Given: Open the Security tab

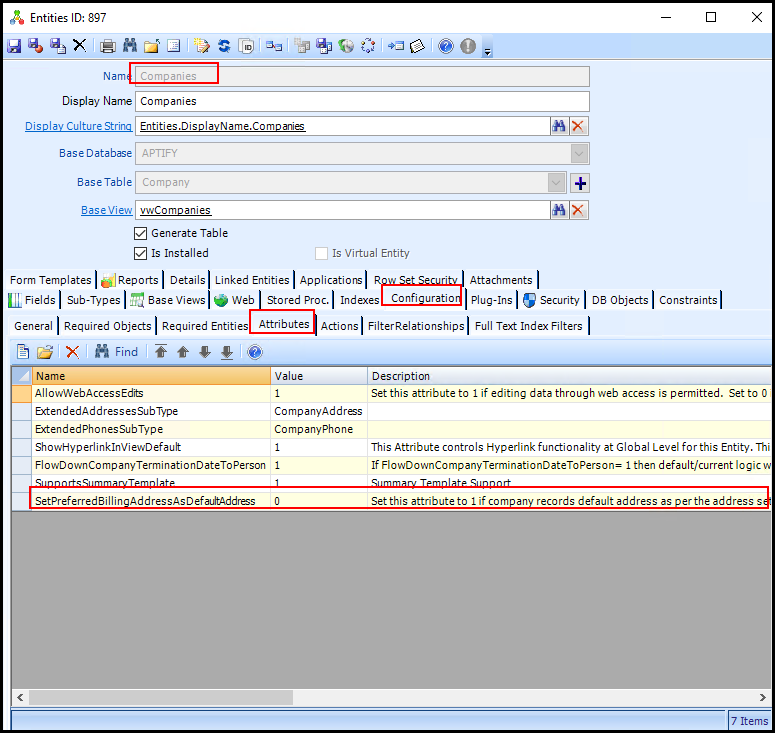Looking at the screenshot, I should coord(551,300).
